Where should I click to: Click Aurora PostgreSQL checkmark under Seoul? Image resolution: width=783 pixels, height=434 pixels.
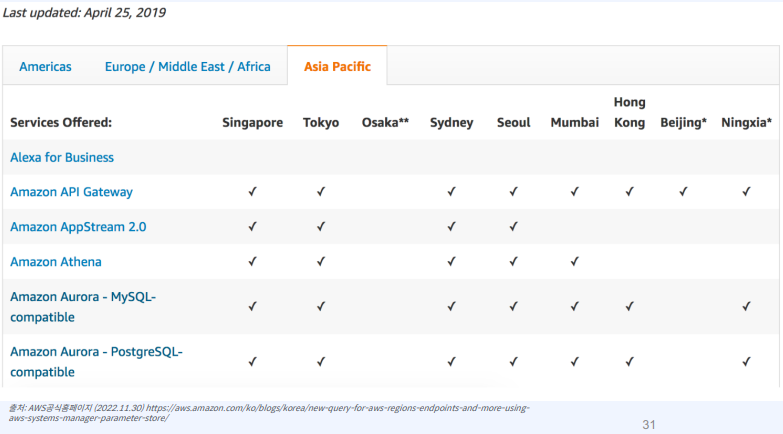513,362
